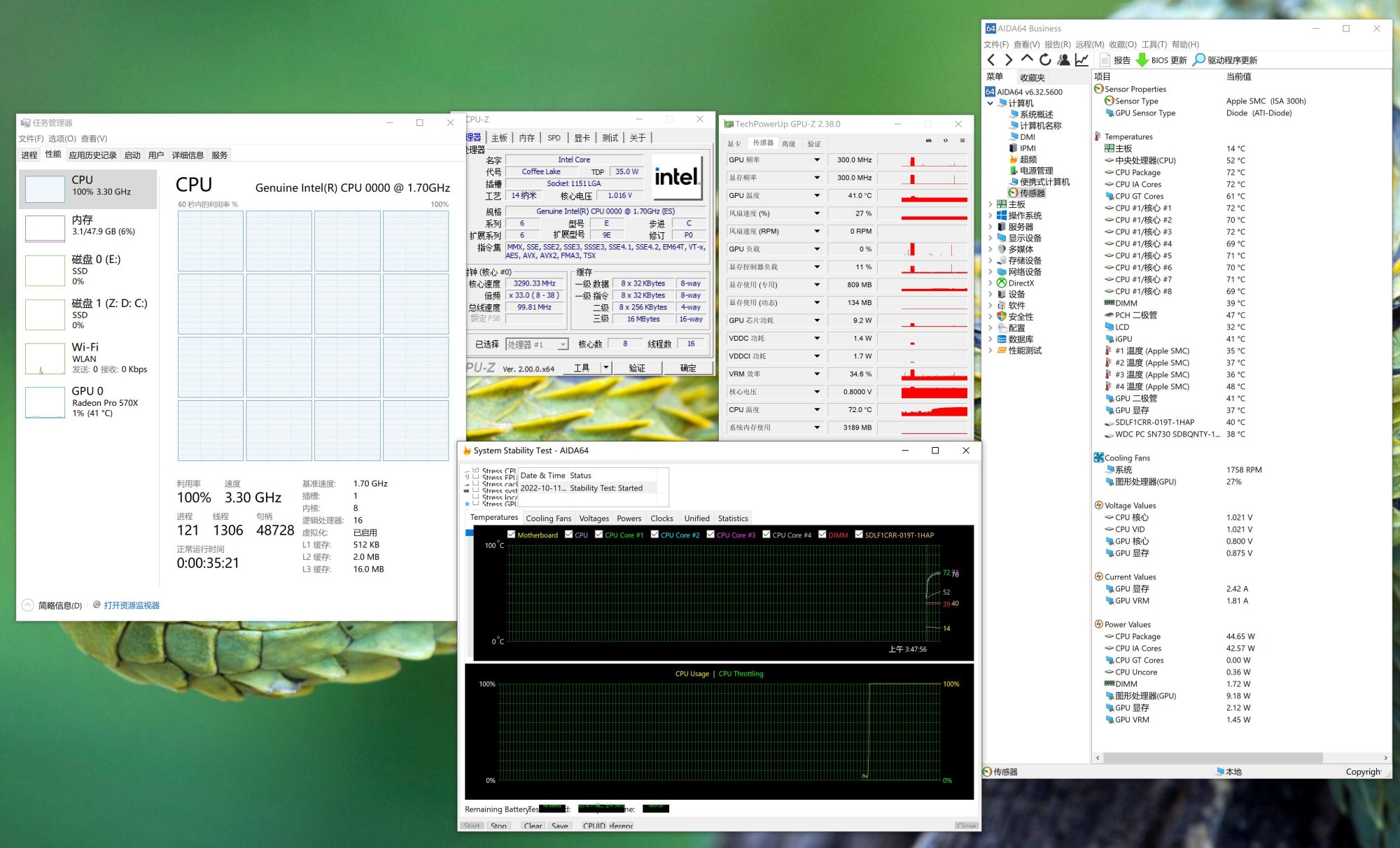
Task: Click the AIDA64 graph chart toolbar icon
Action: click(1081, 60)
